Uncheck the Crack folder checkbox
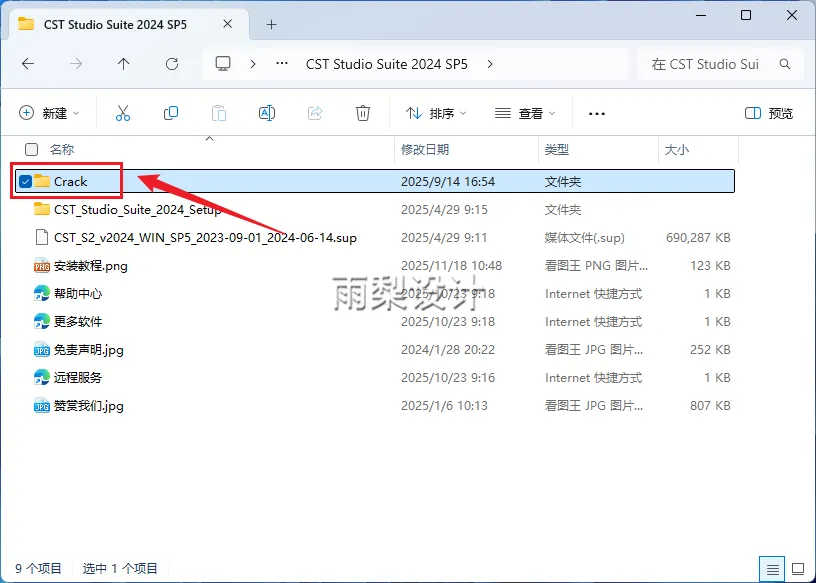Screen dimensions: 816x583 coord(25,181)
